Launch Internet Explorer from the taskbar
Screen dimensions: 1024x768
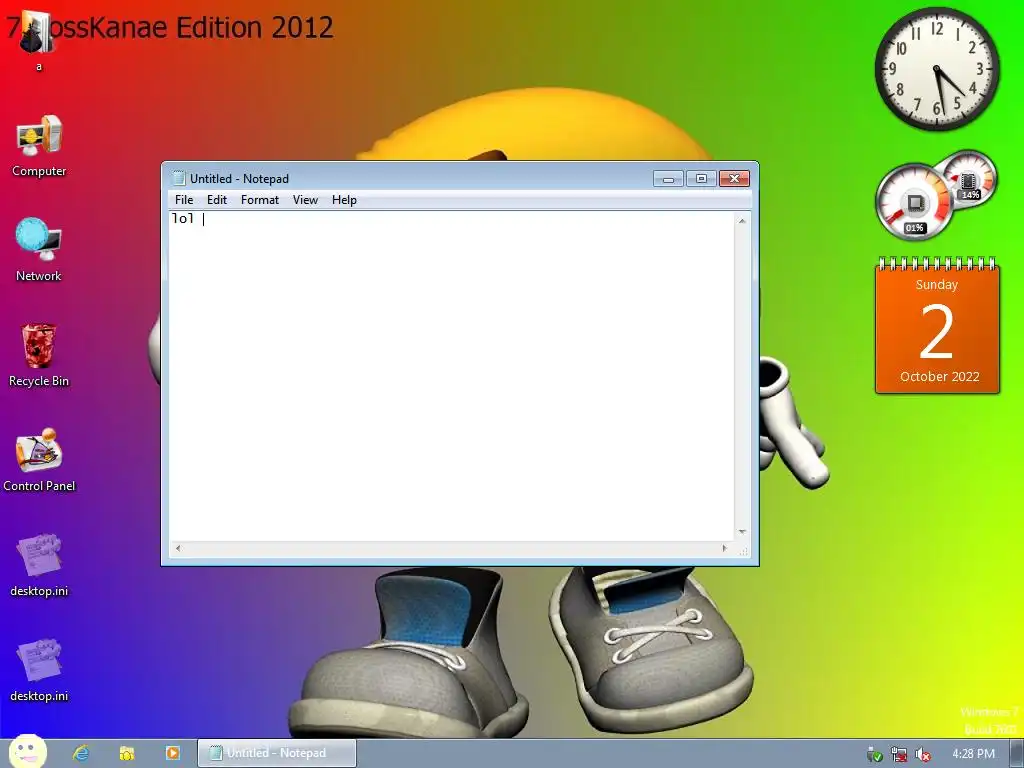click(x=81, y=753)
